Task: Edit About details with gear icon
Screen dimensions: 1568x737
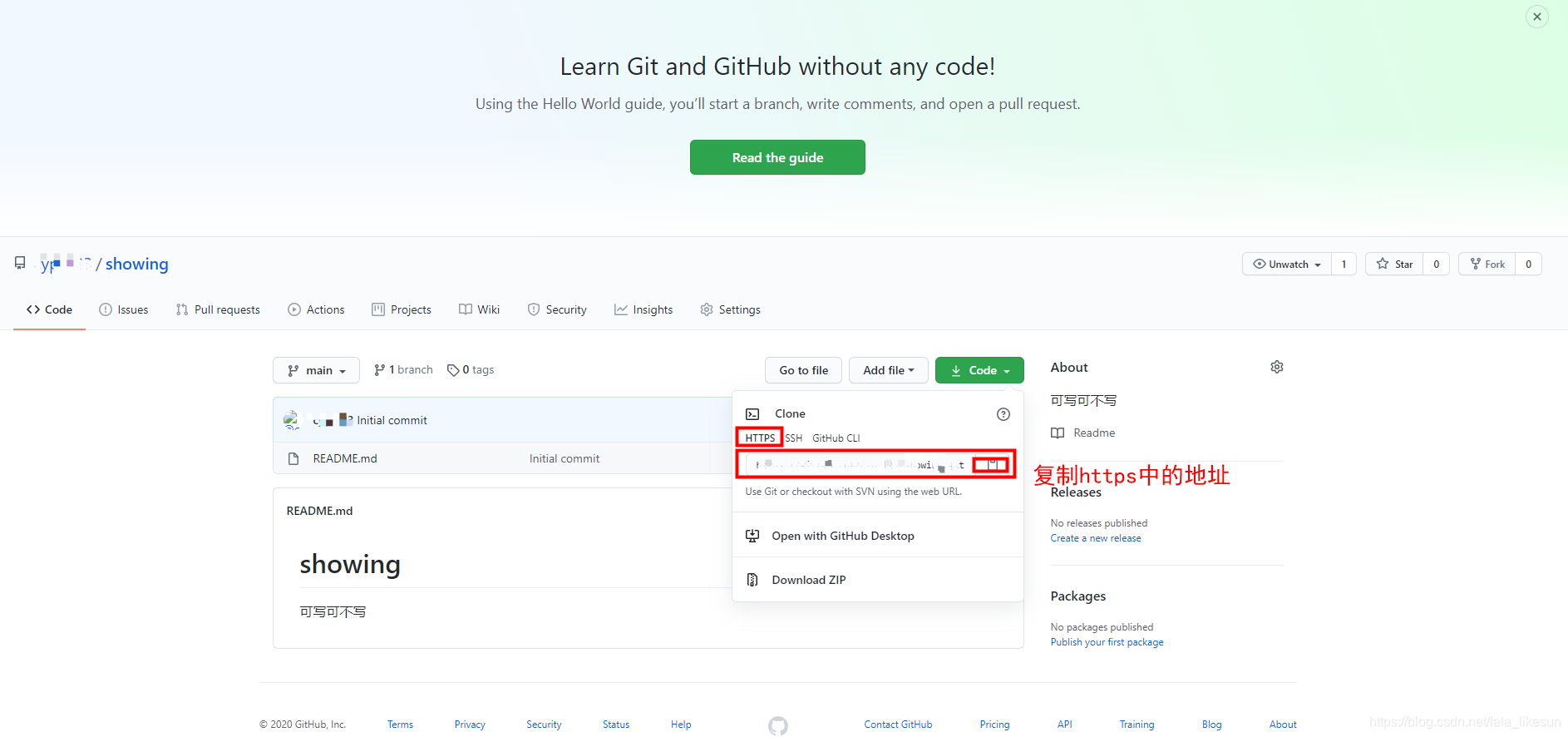Action: click(1277, 367)
